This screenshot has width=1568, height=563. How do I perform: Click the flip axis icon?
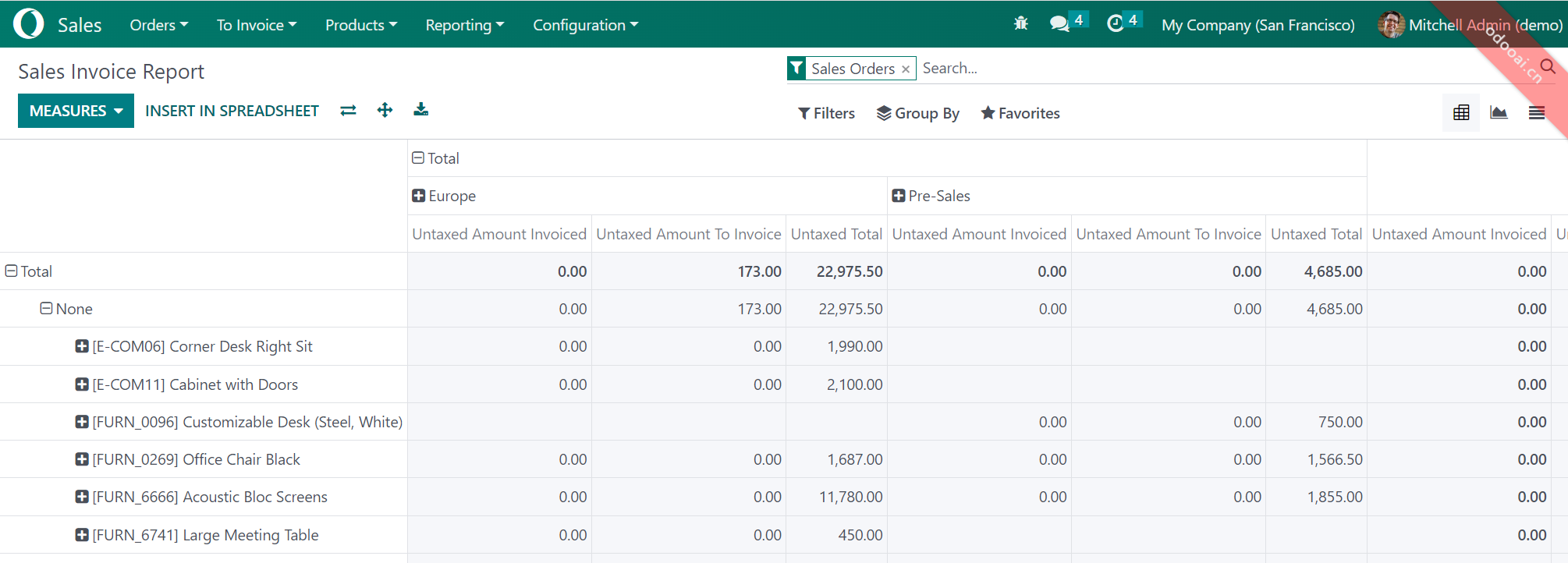[x=348, y=111]
